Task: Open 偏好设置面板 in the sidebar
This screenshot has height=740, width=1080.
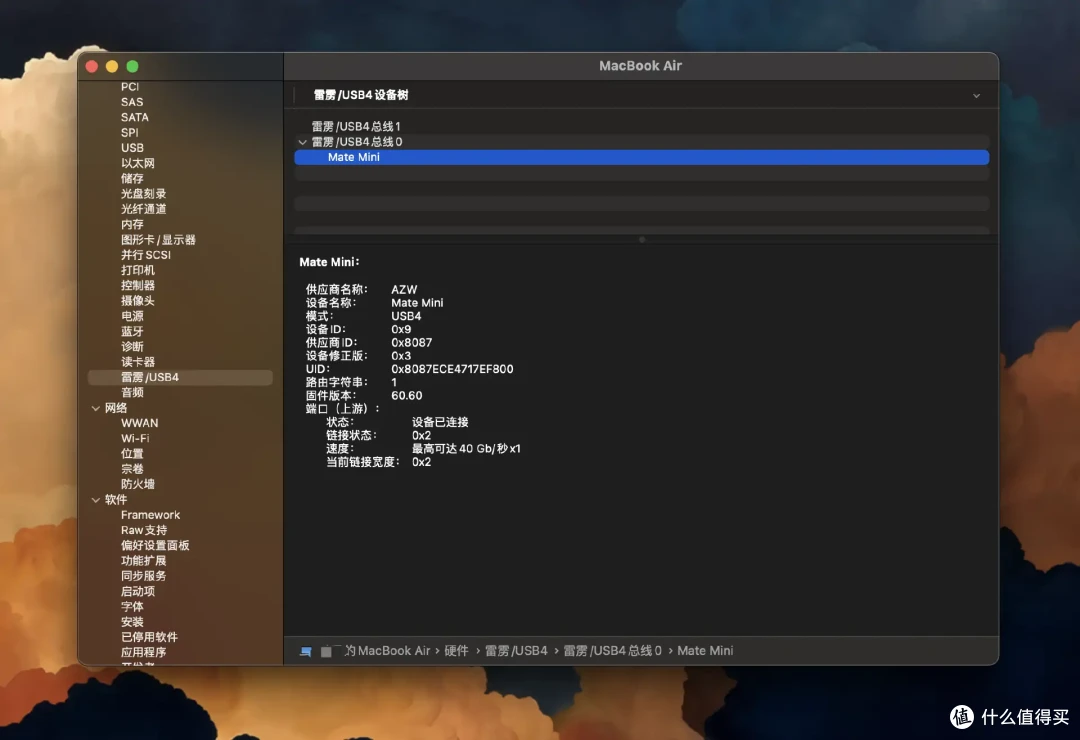Action: [x=155, y=545]
